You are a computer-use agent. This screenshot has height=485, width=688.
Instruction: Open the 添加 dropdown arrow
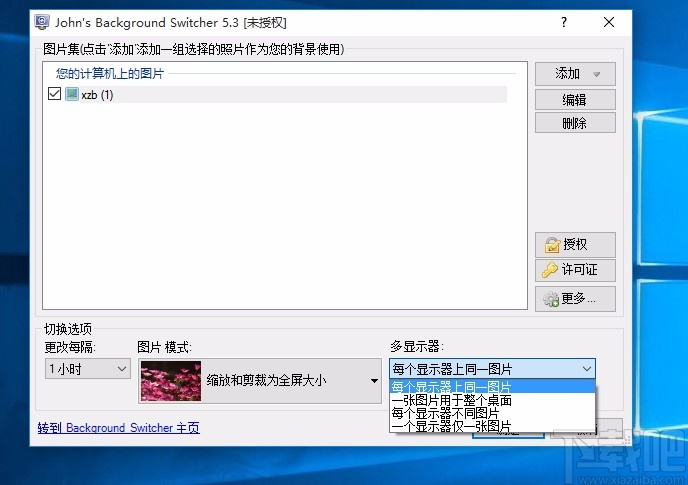tap(596, 74)
